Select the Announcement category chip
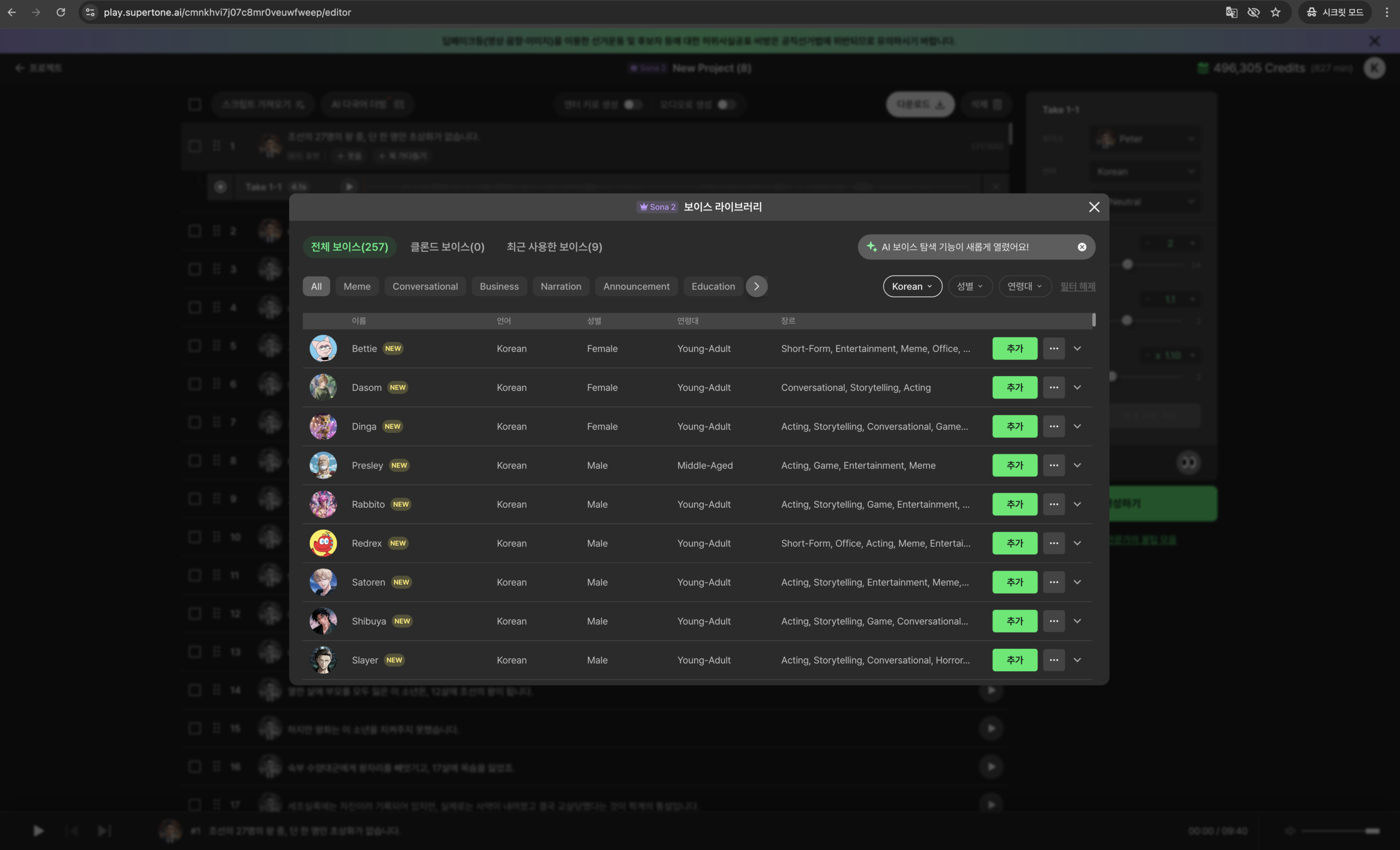The height and width of the screenshot is (850, 1400). coord(636,286)
